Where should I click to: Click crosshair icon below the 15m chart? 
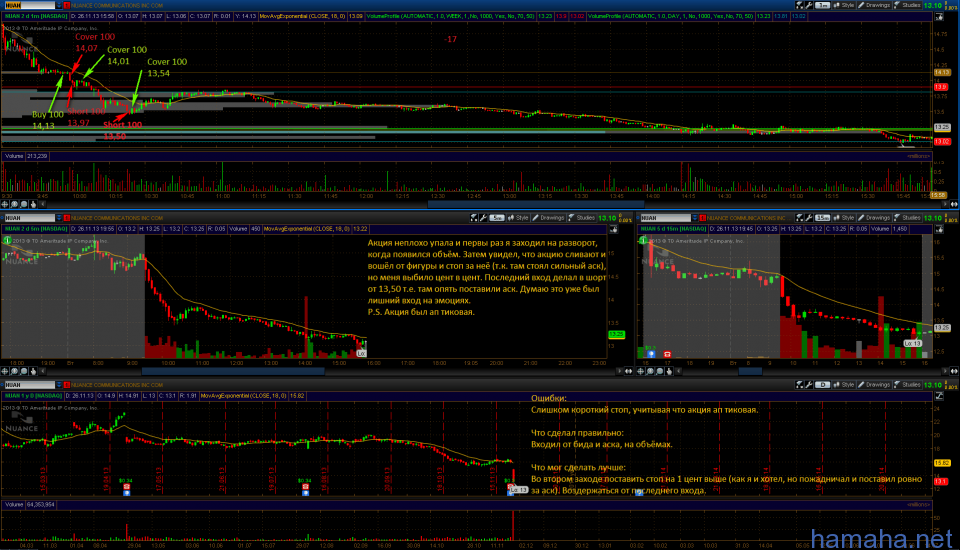click(641, 371)
